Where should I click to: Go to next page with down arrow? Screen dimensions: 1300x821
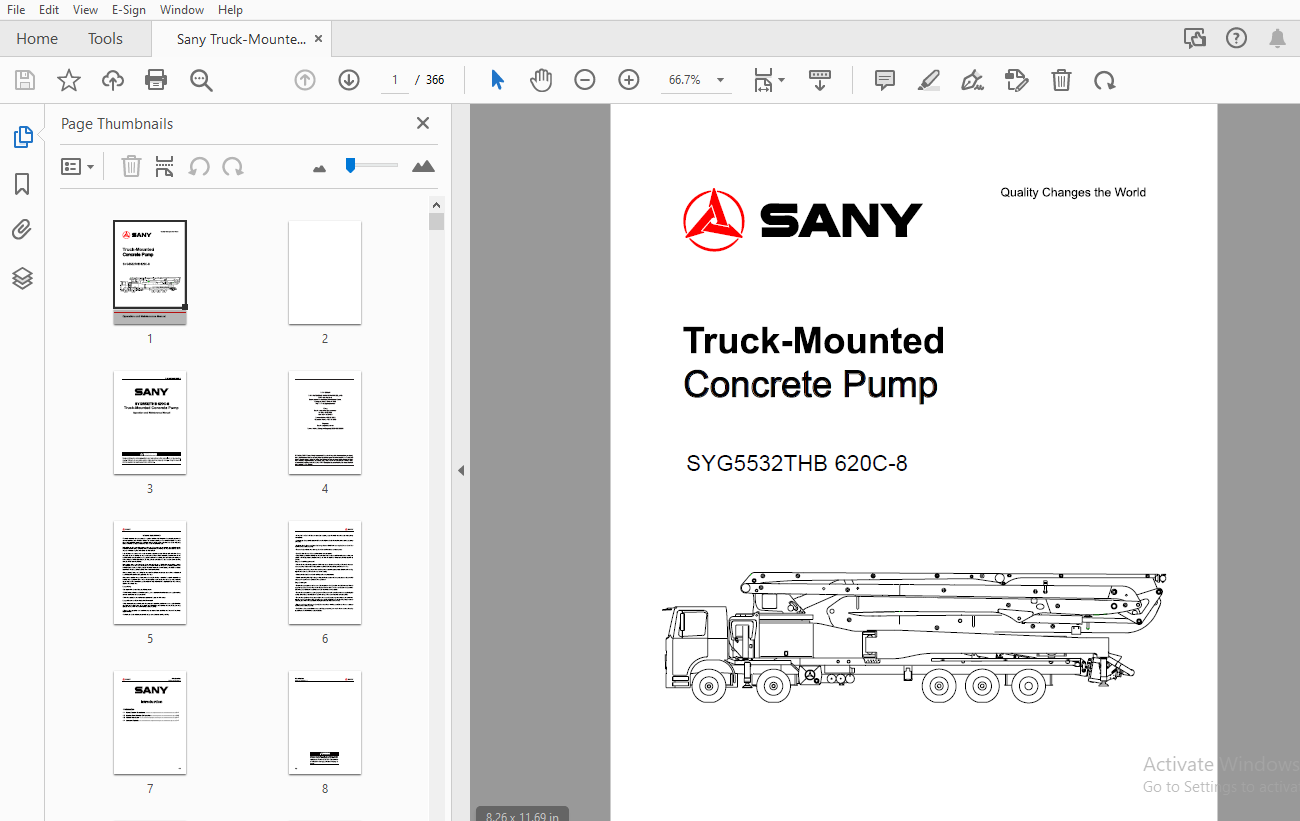349,80
